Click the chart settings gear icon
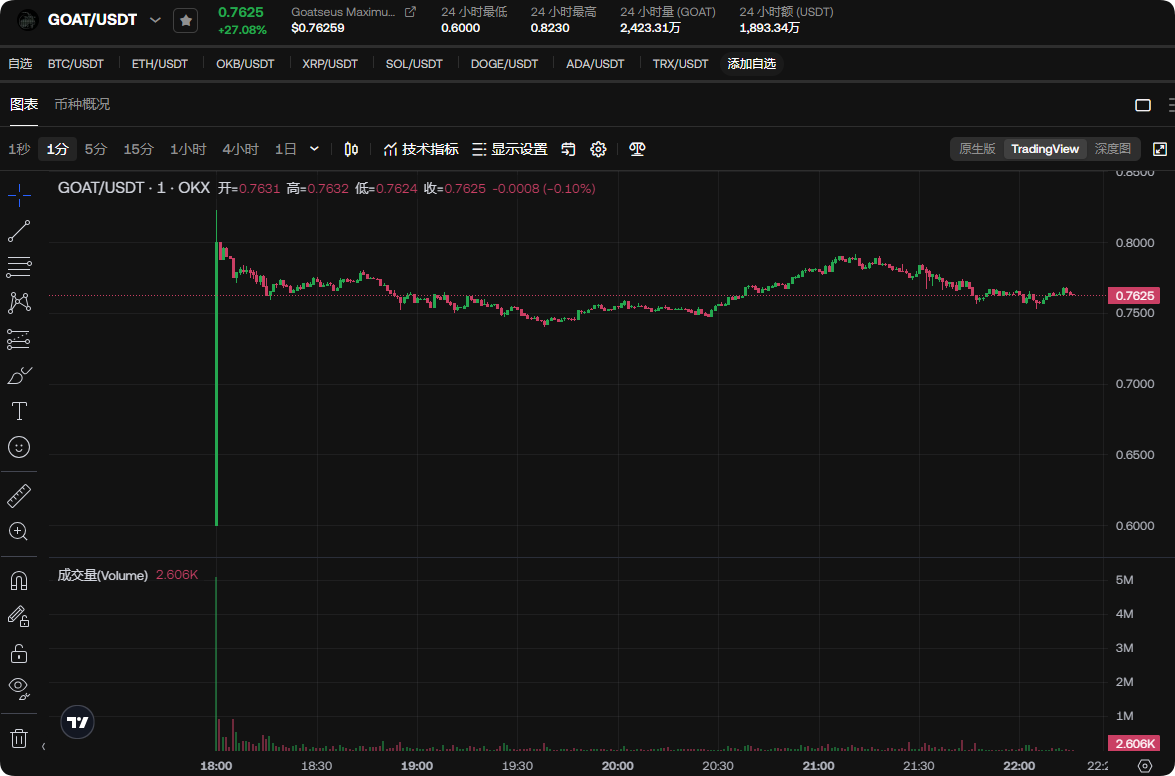 pos(598,149)
